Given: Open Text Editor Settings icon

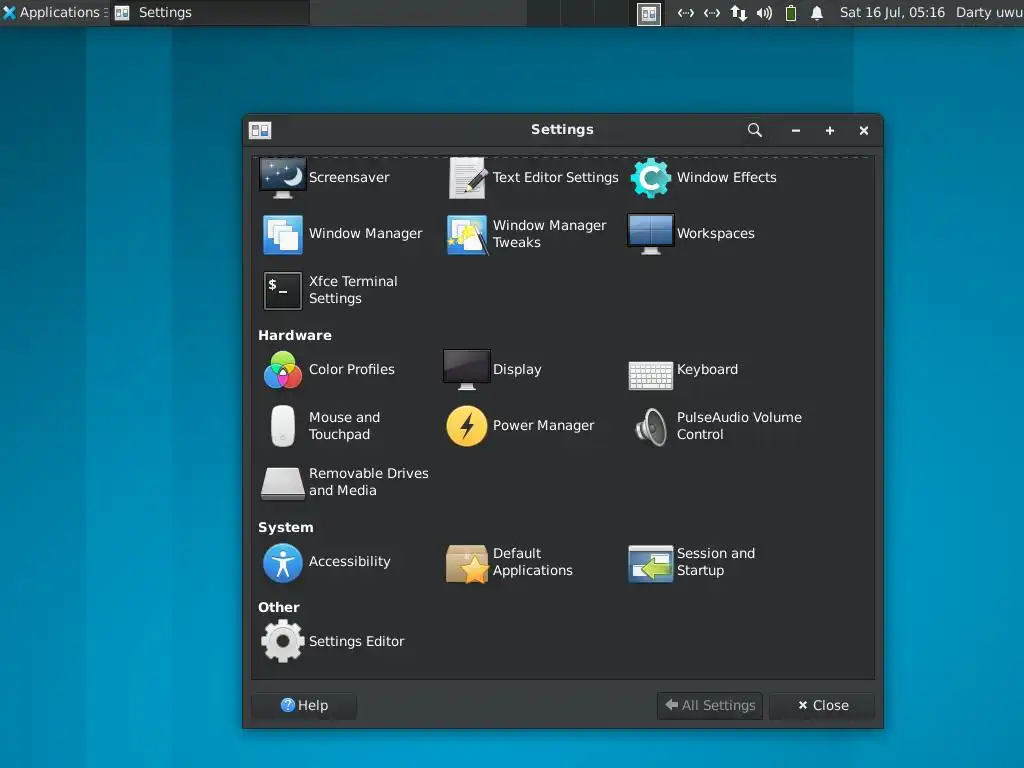Looking at the screenshot, I should (467, 178).
